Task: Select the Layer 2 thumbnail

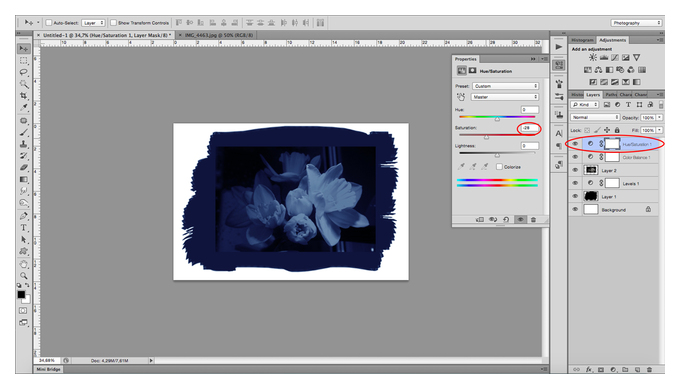Action: pyautogui.click(x=591, y=170)
